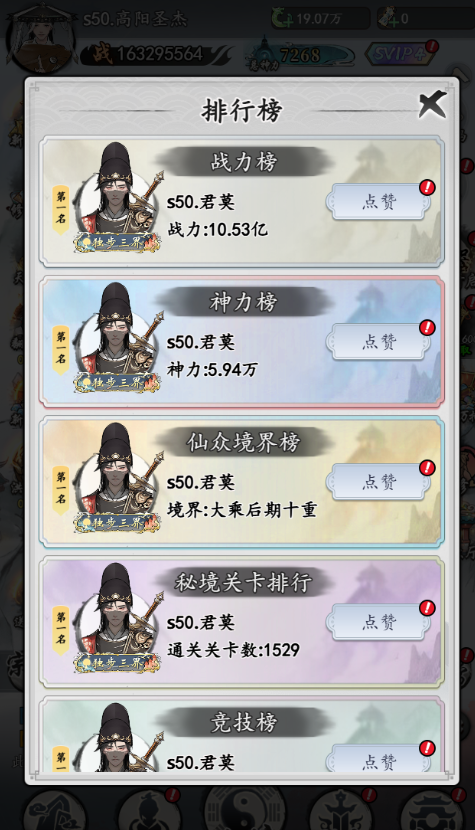The height and width of the screenshot is (830, 475).
Task: Add currency via the 19.07万 plus icon
Action: [x=283, y=19]
